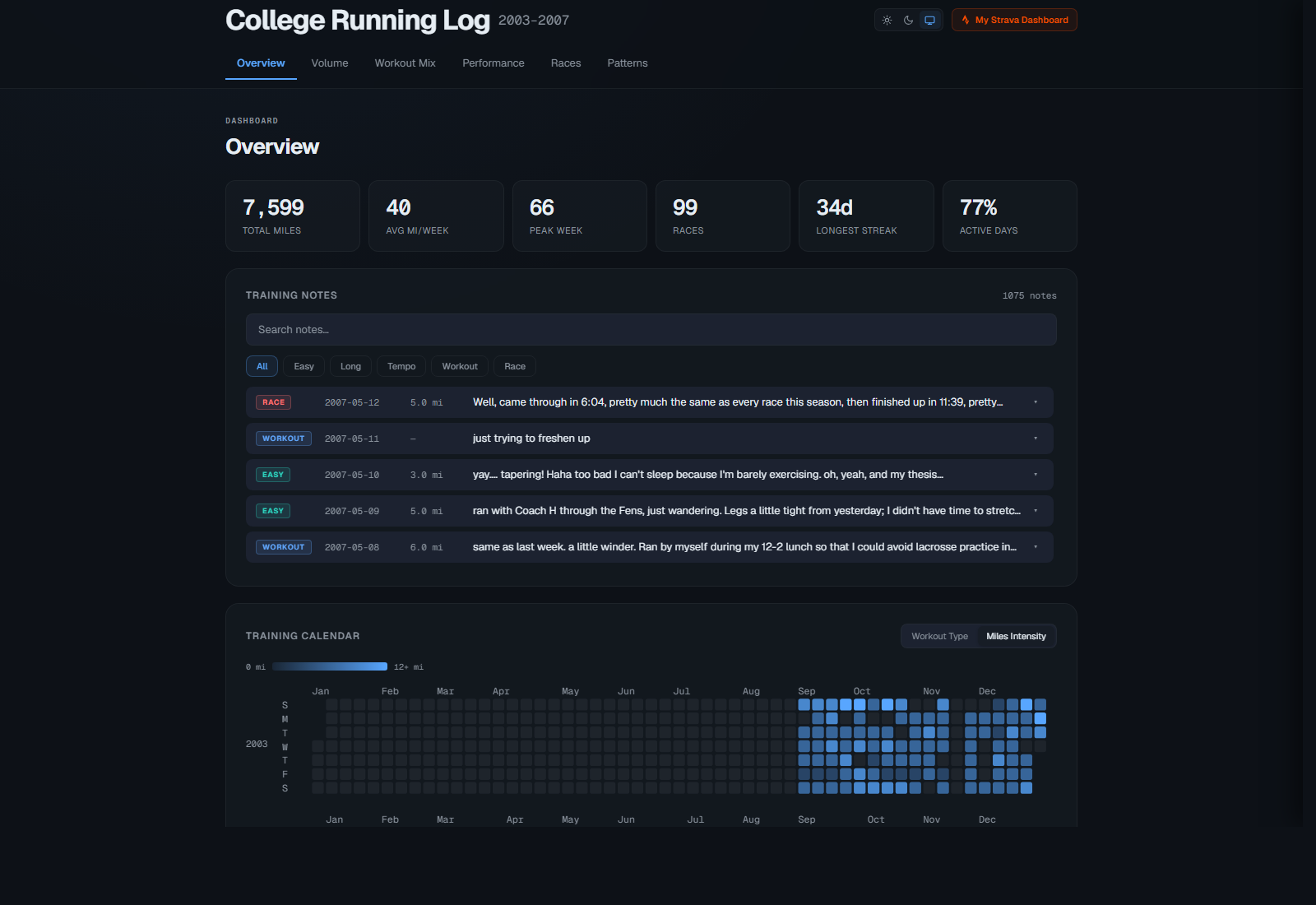Click the 7,599 Total Miles card
The width and height of the screenshot is (1316, 905).
pyautogui.click(x=293, y=216)
